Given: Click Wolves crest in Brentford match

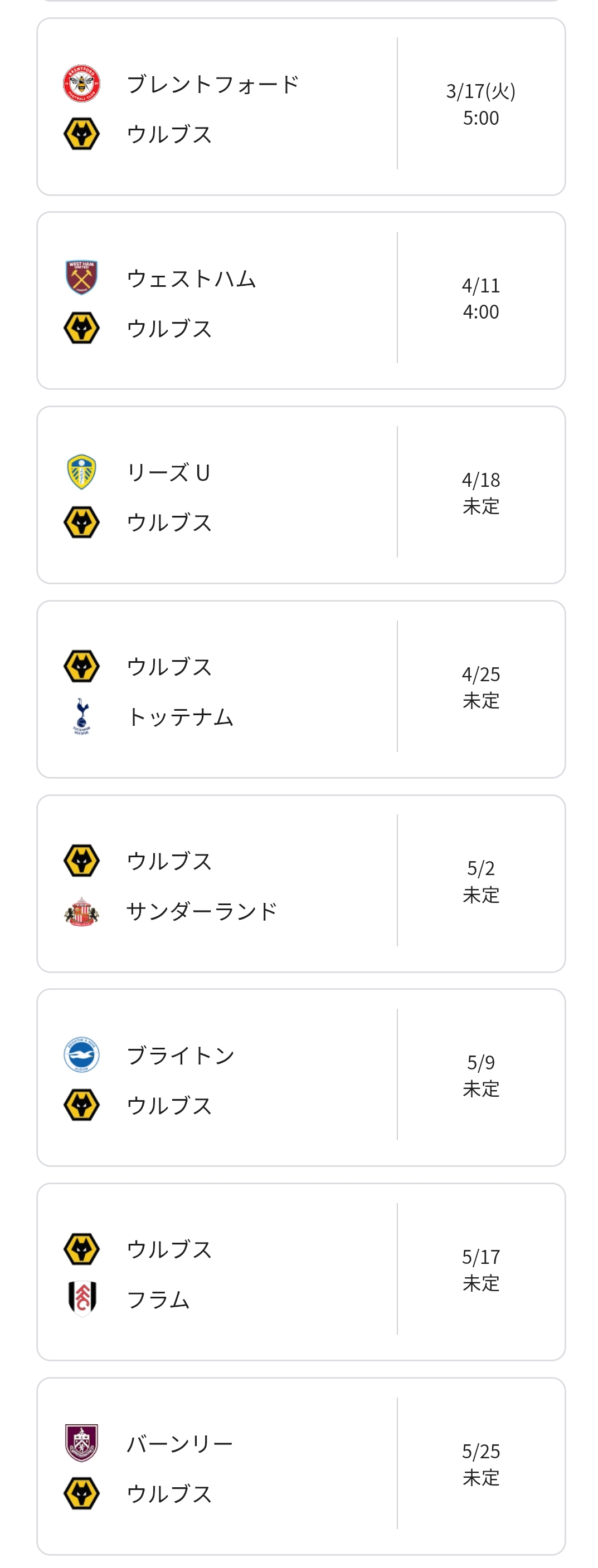Looking at the screenshot, I should coord(81,133).
